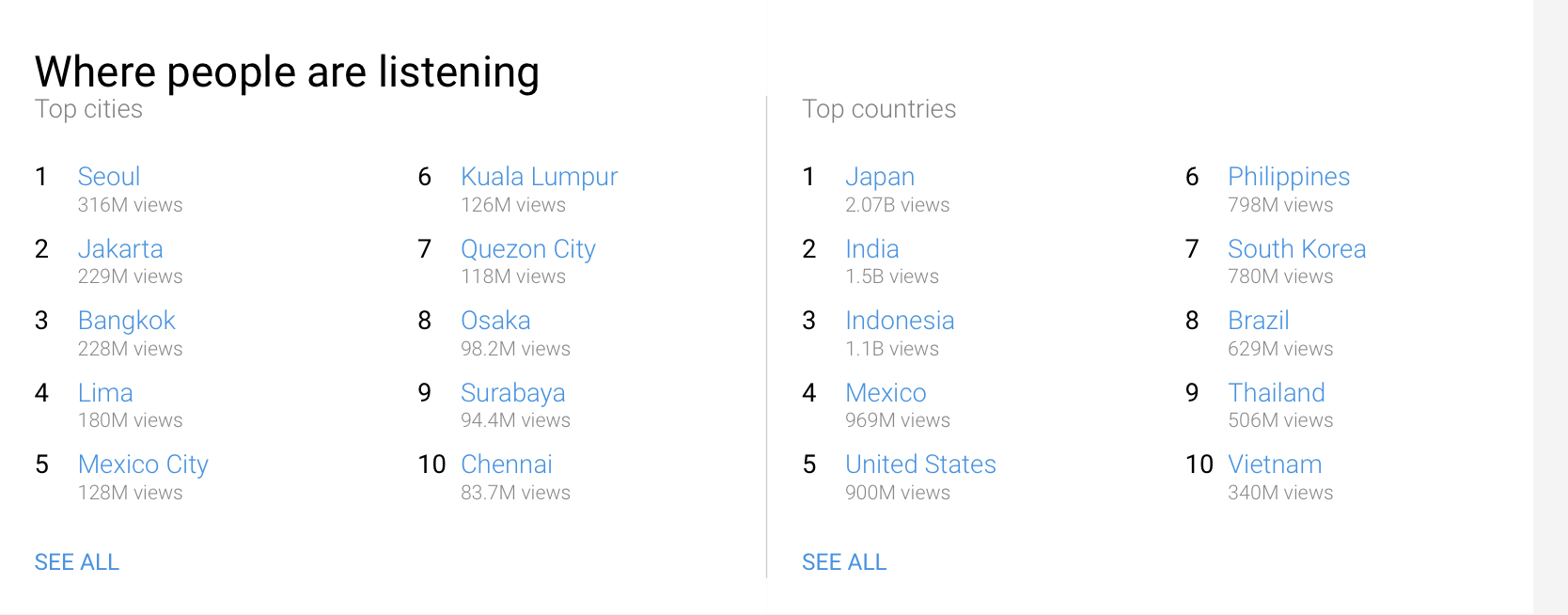Open the Surabaya city link
The width and height of the screenshot is (1568, 615).
(512, 393)
